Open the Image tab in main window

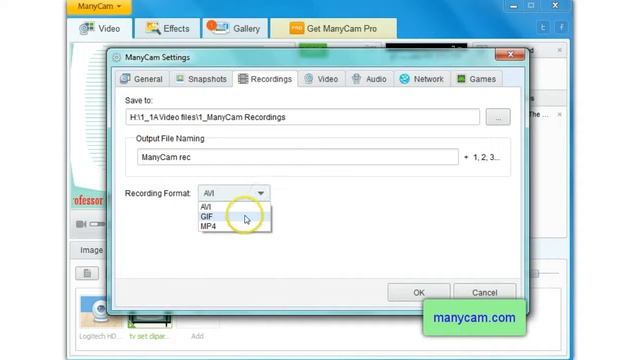click(x=91, y=250)
